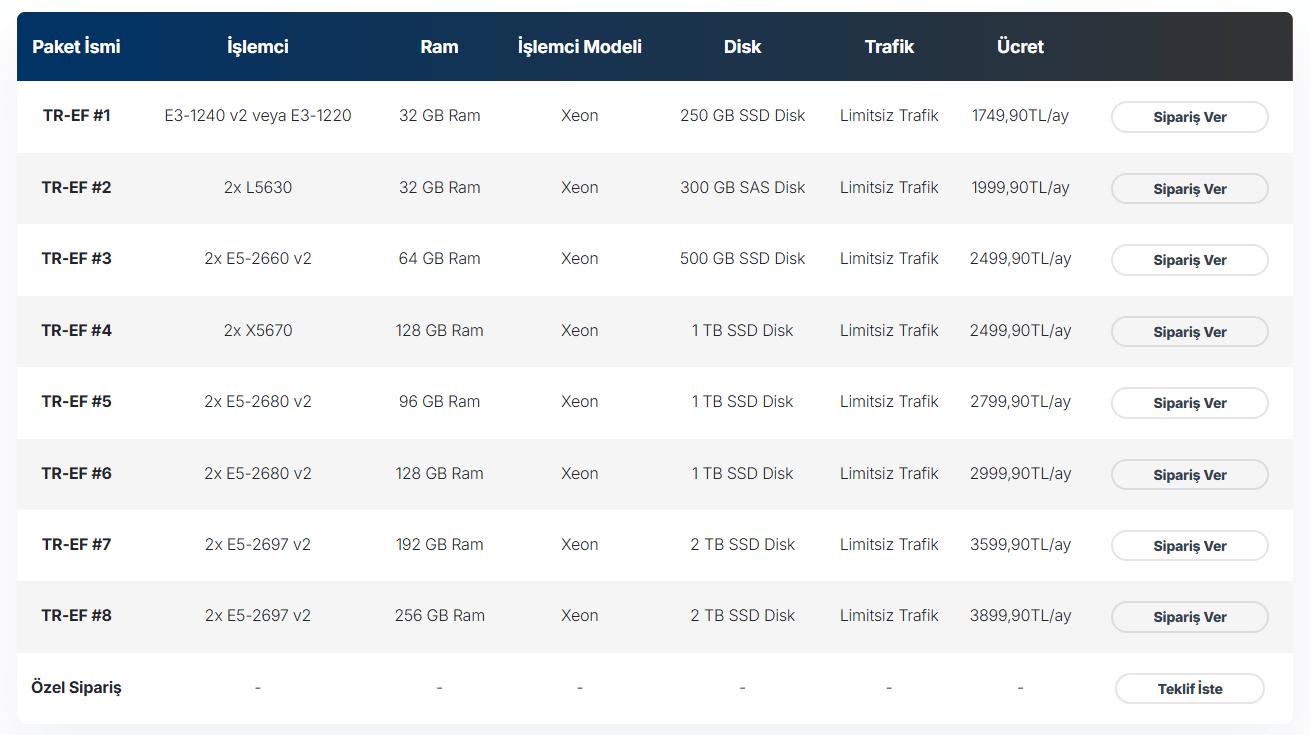This screenshot has height=735, width=1310.
Task: Click the Ücret column header
Action: (x=1020, y=47)
